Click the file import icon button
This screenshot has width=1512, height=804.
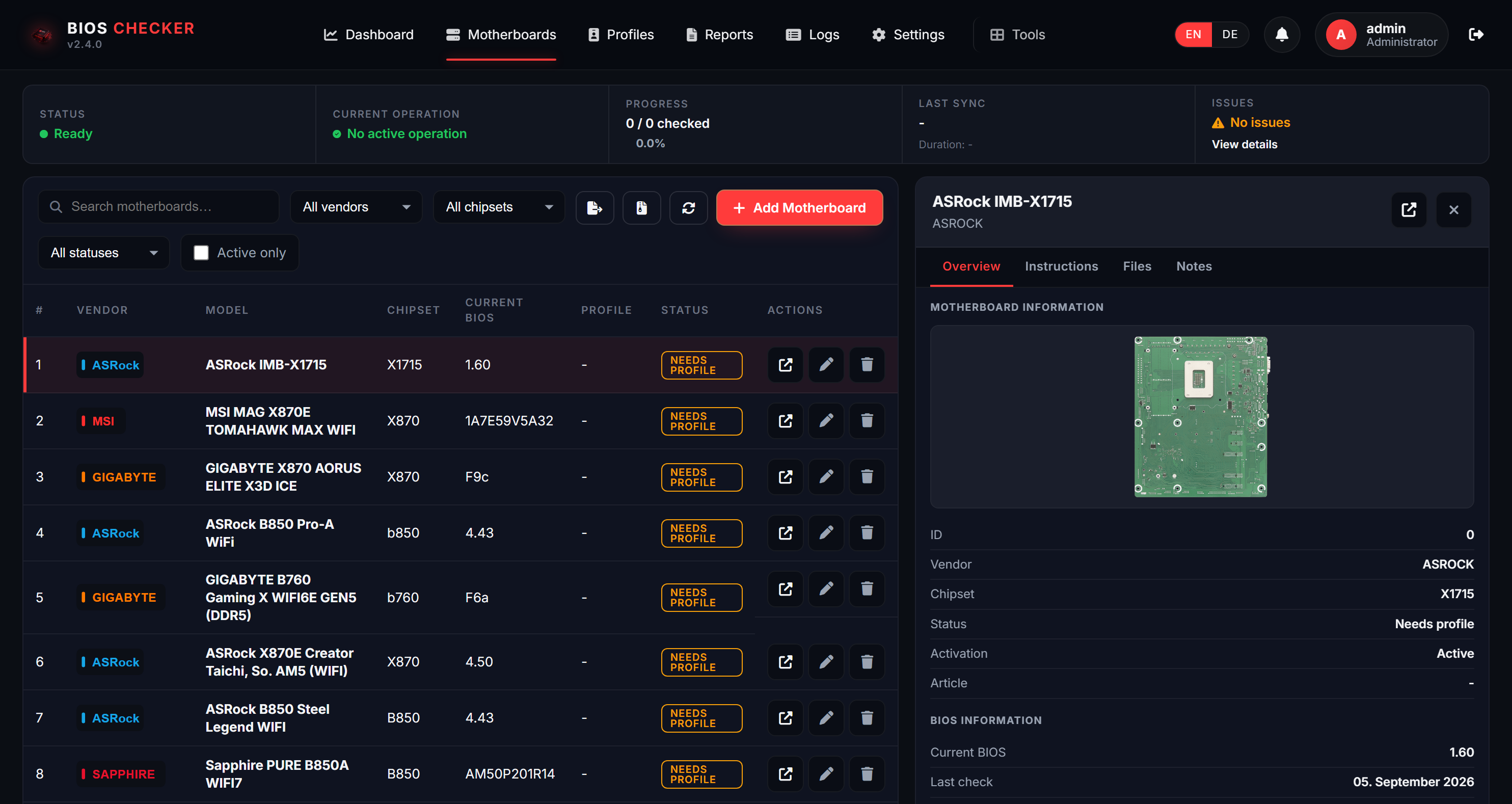[x=641, y=208]
